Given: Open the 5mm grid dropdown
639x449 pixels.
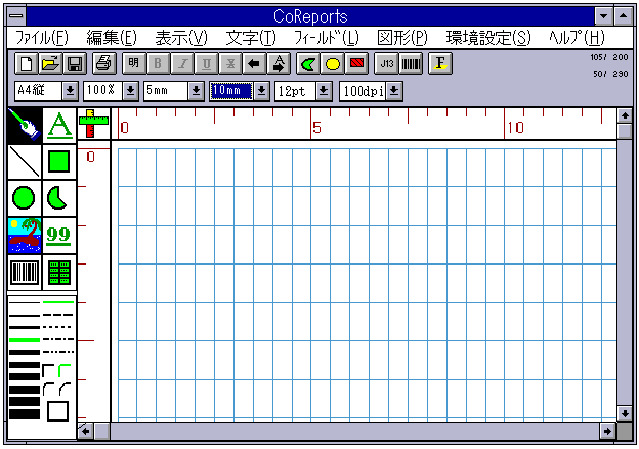Looking at the screenshot, I should tap(196, 91).
